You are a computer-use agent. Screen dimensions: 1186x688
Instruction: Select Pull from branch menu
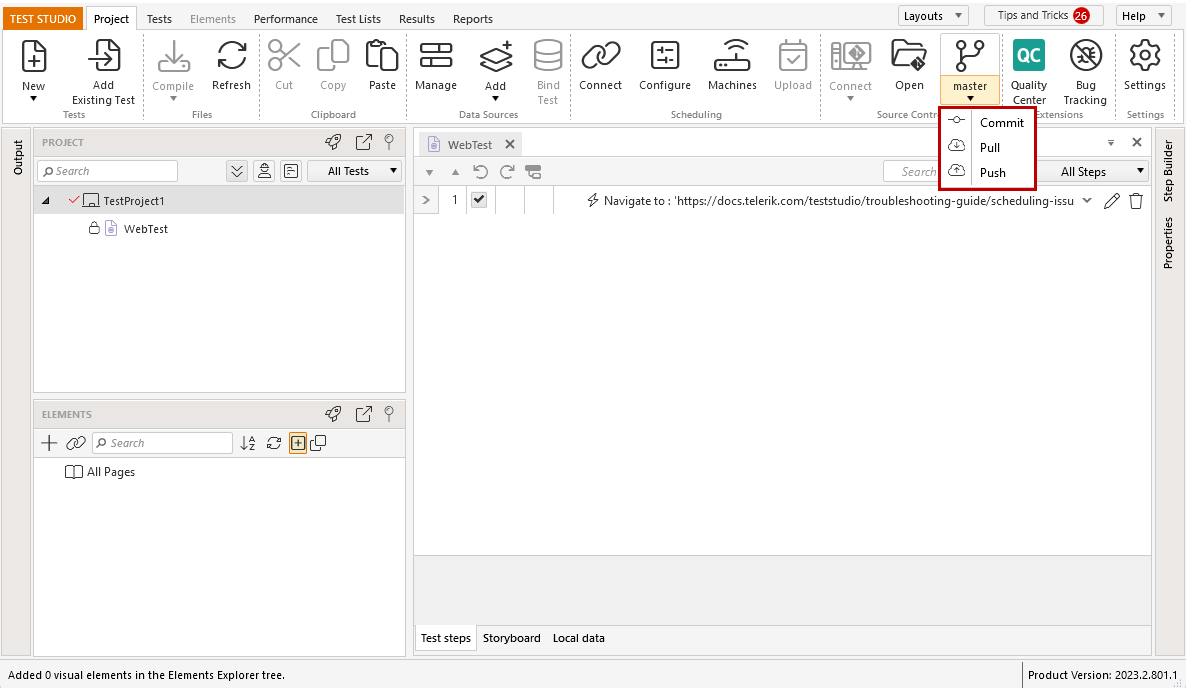pos(987,147)
